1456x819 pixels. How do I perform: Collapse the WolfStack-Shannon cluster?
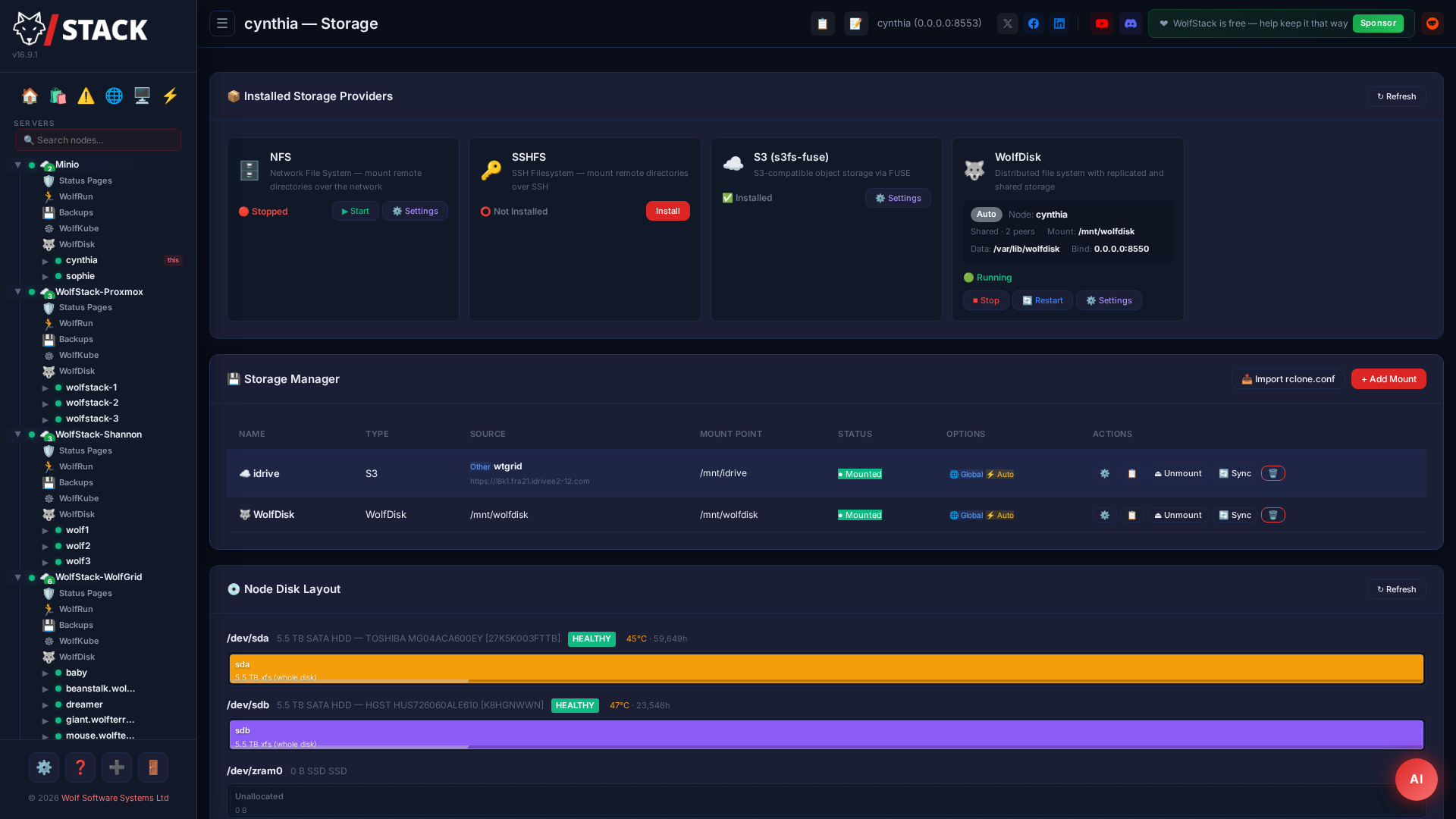[17, 435]
